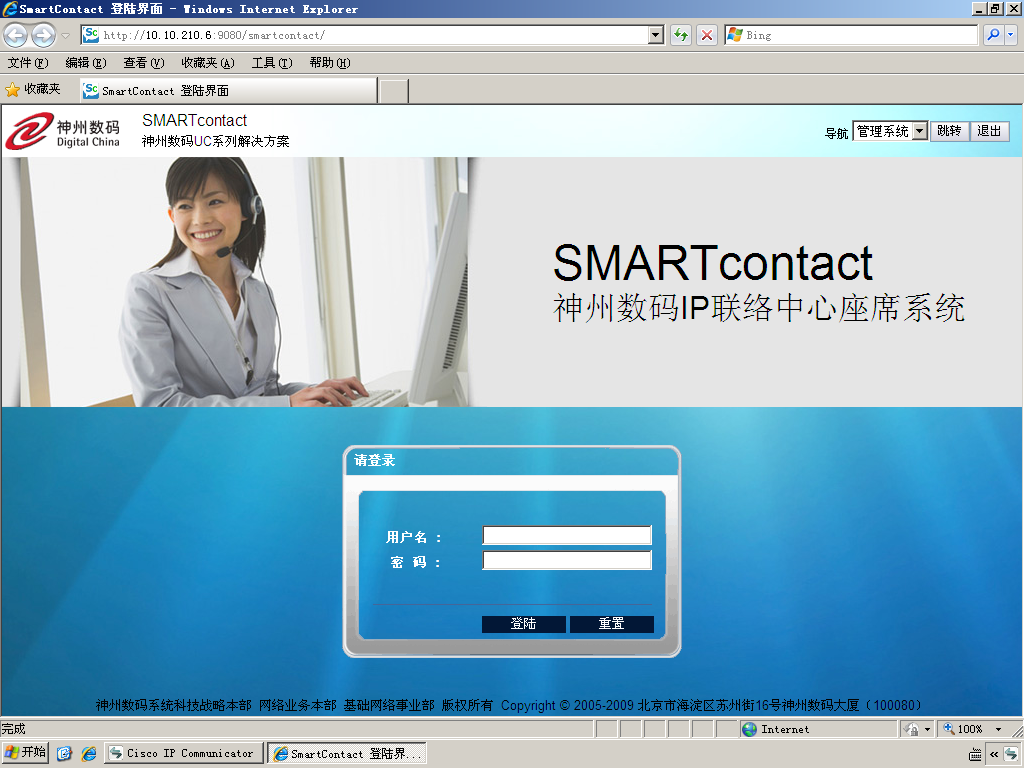Switch to SmartContact 登陆界... taskbar item
Image resolution: width=1024 pixels, height=768 pixels.
[x=347, y=754]
